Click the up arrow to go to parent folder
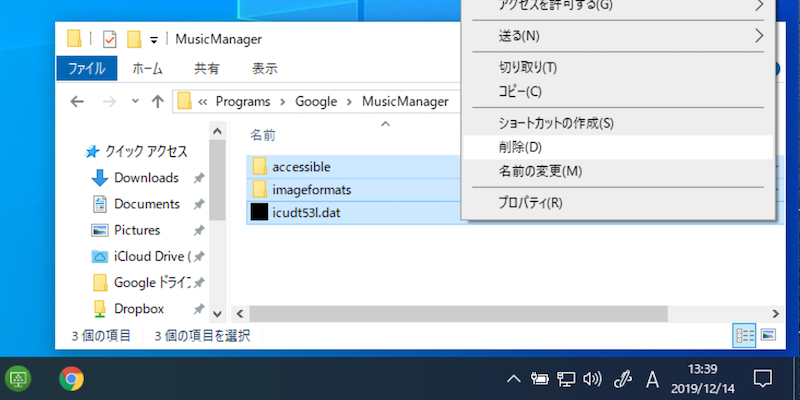800x400 pixels. click(157, 101)
